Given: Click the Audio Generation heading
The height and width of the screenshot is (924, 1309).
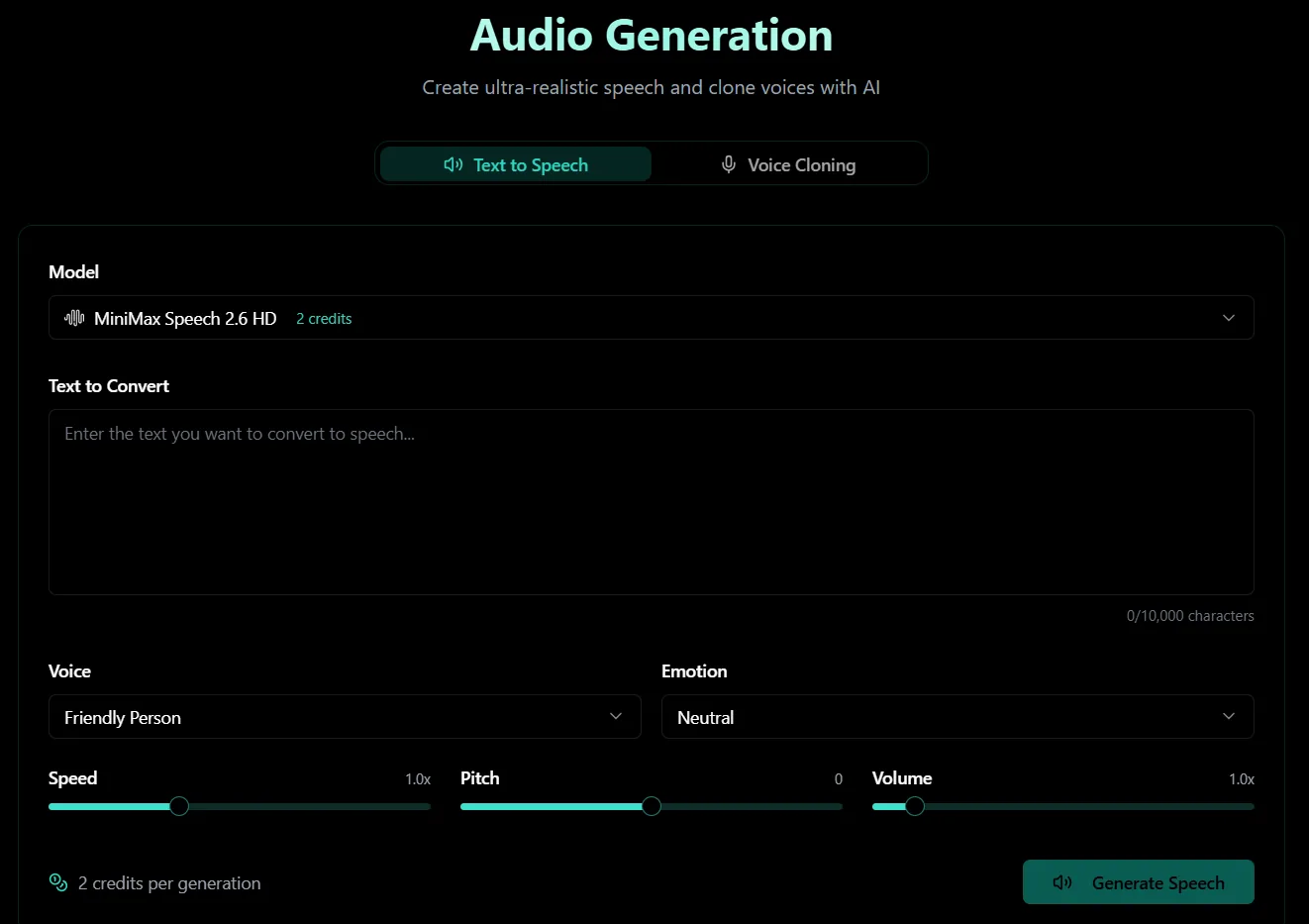Looking at the screenshot, I should (x=652, y=36).
